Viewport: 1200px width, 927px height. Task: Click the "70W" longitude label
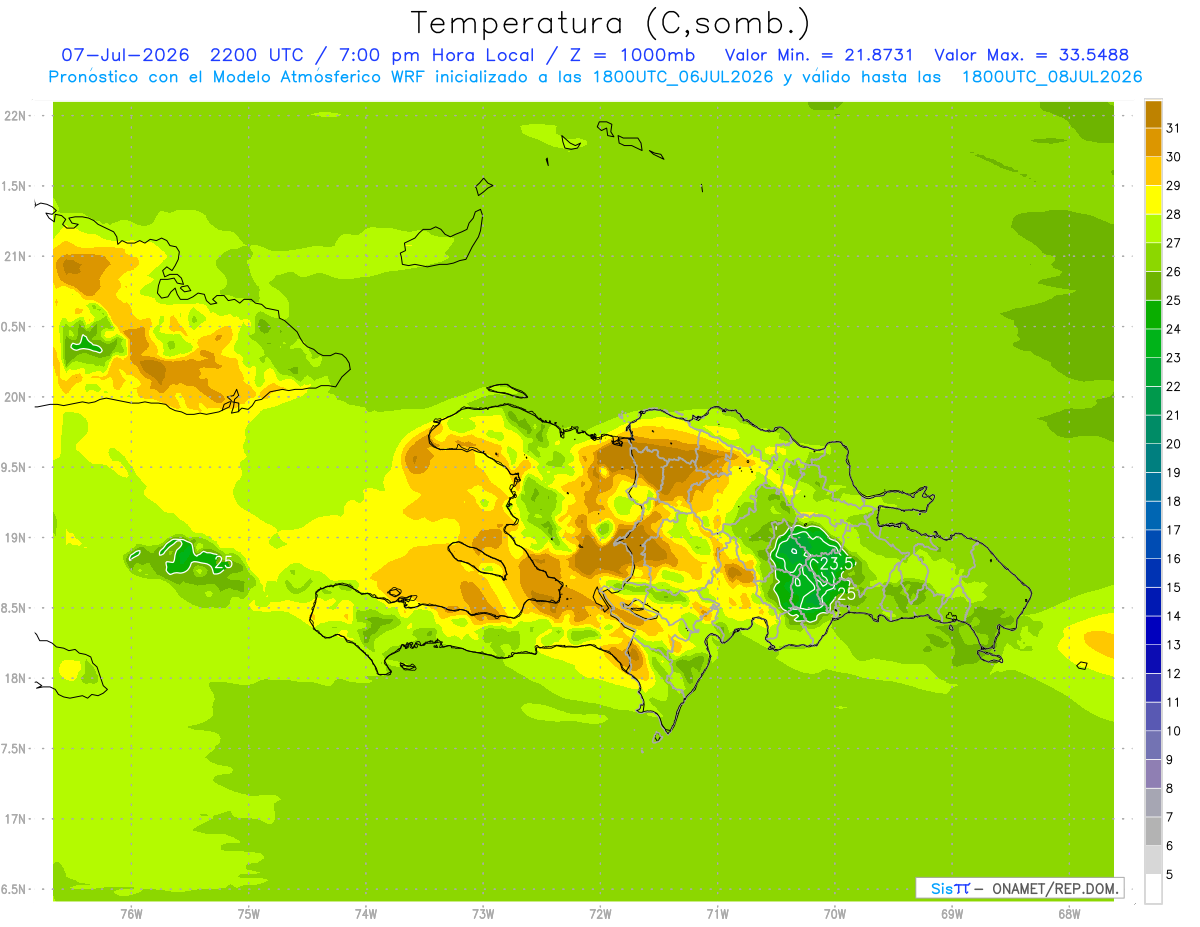[835, 913]
